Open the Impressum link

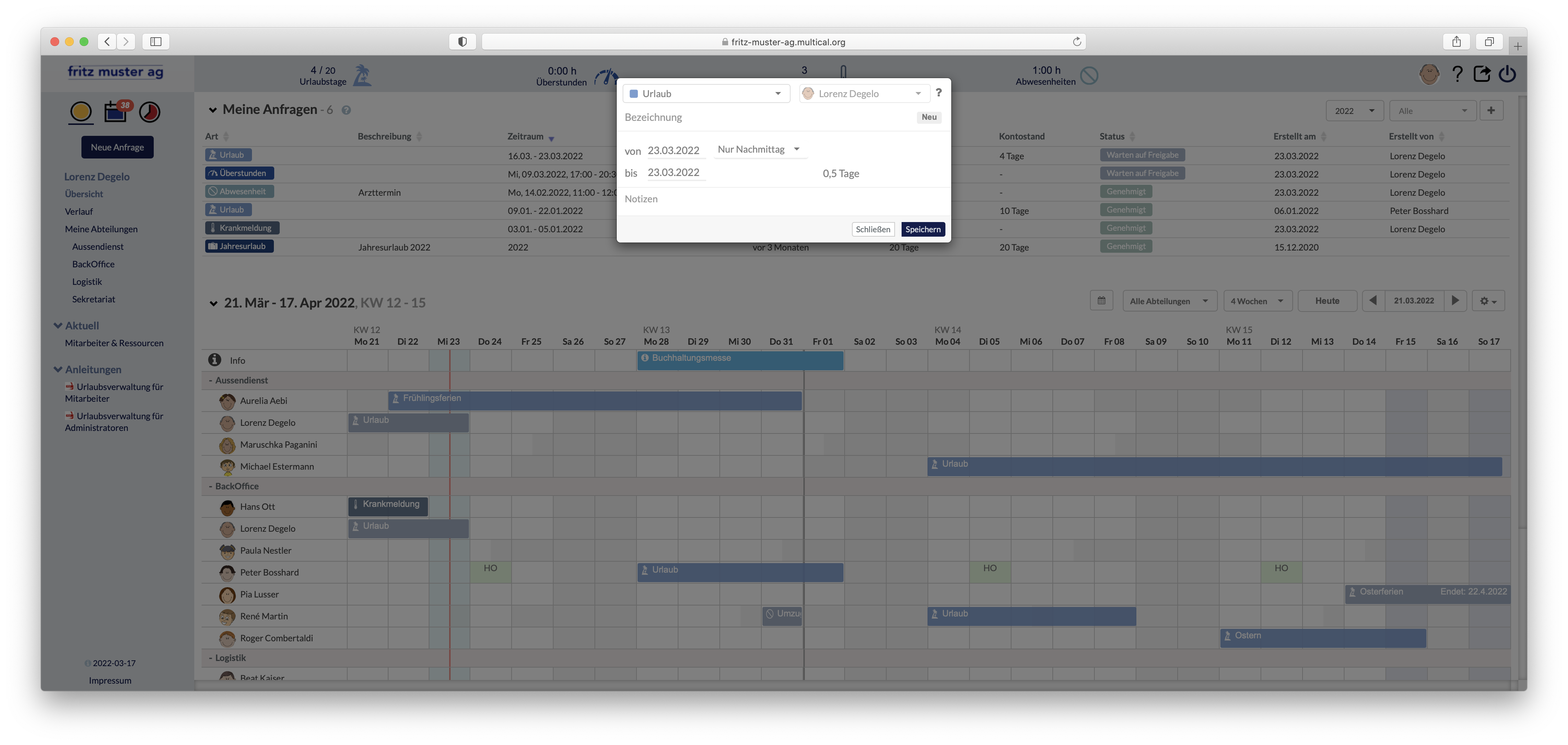pos(110,680)
